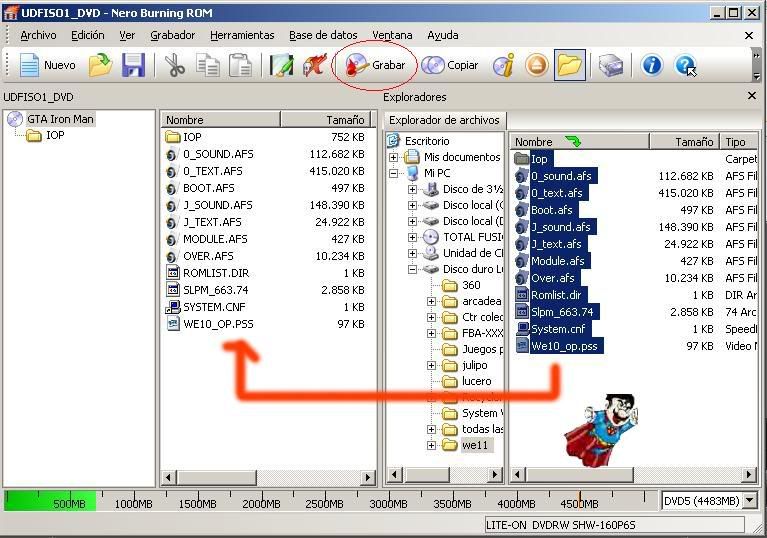Image resolution: width=767 pixels, height=538 pixels.
Task: Collapse the Mi PC tree node
Action: click(393, 173)
